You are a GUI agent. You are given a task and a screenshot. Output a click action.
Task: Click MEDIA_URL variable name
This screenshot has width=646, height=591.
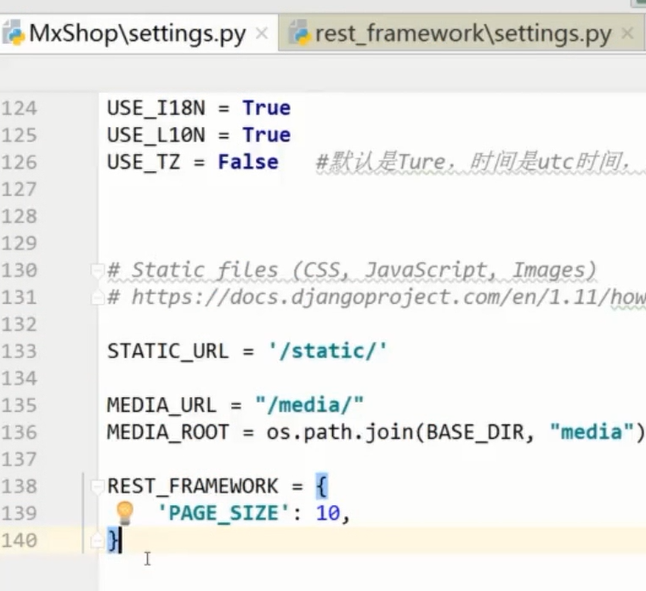(162, 405)
